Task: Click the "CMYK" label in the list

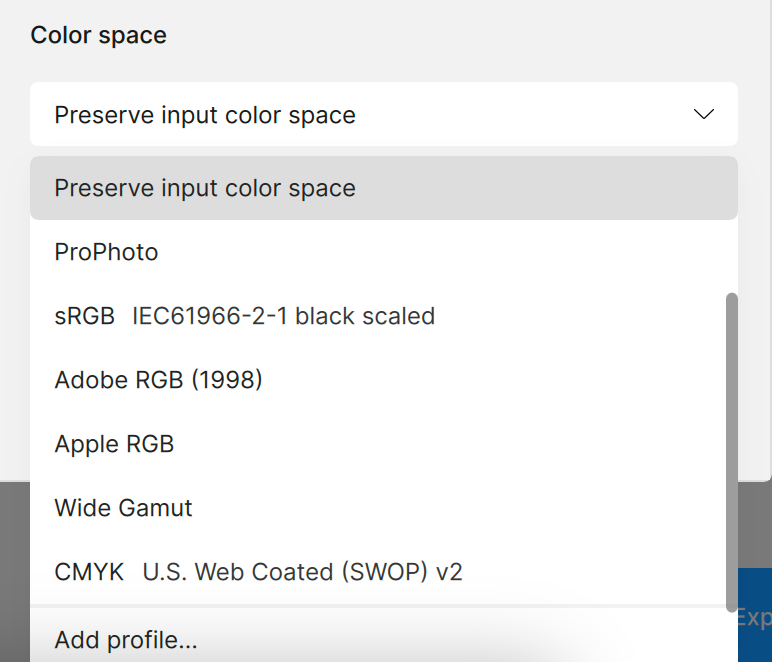Action: click(x=89, y=572)
